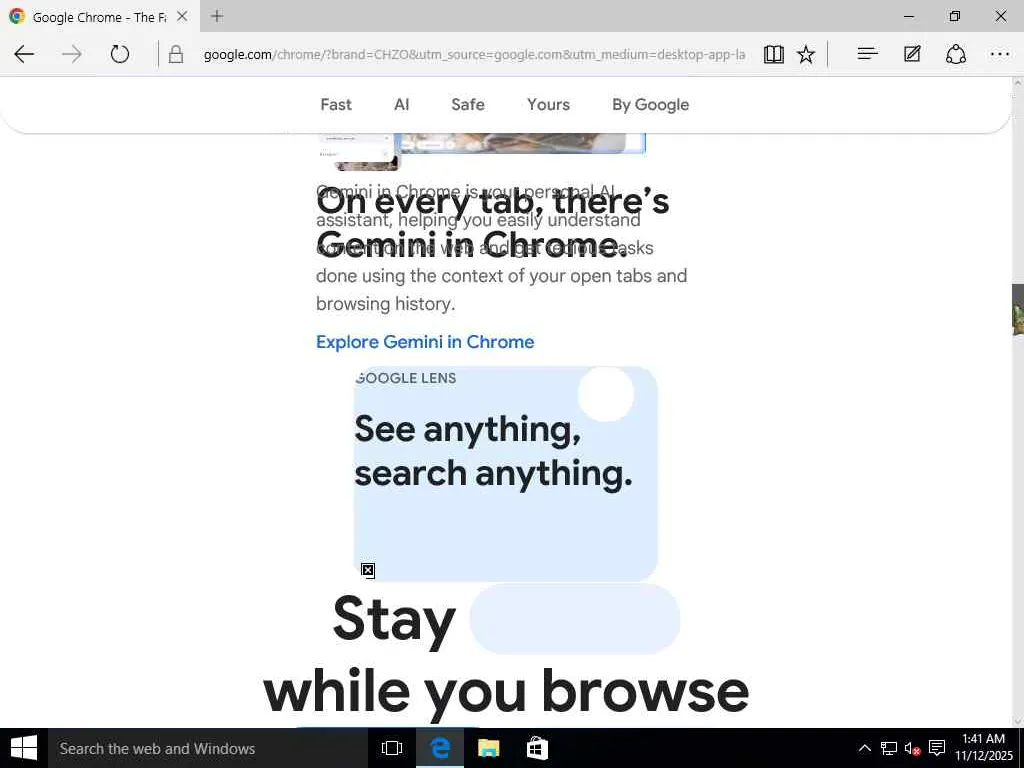Go back with the browser back arrow
This screenshot has height=768, width=1024.
[x=24, y=54]
